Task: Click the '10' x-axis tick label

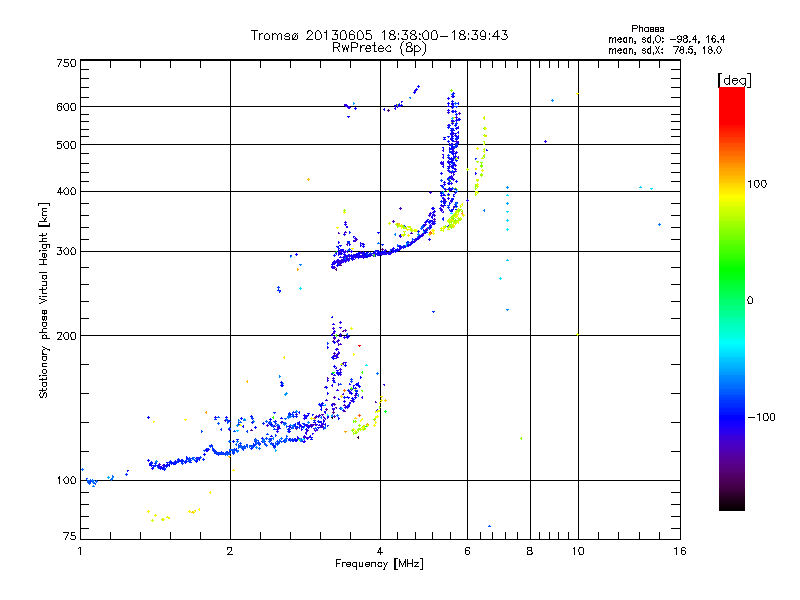Action: (578, 551)
